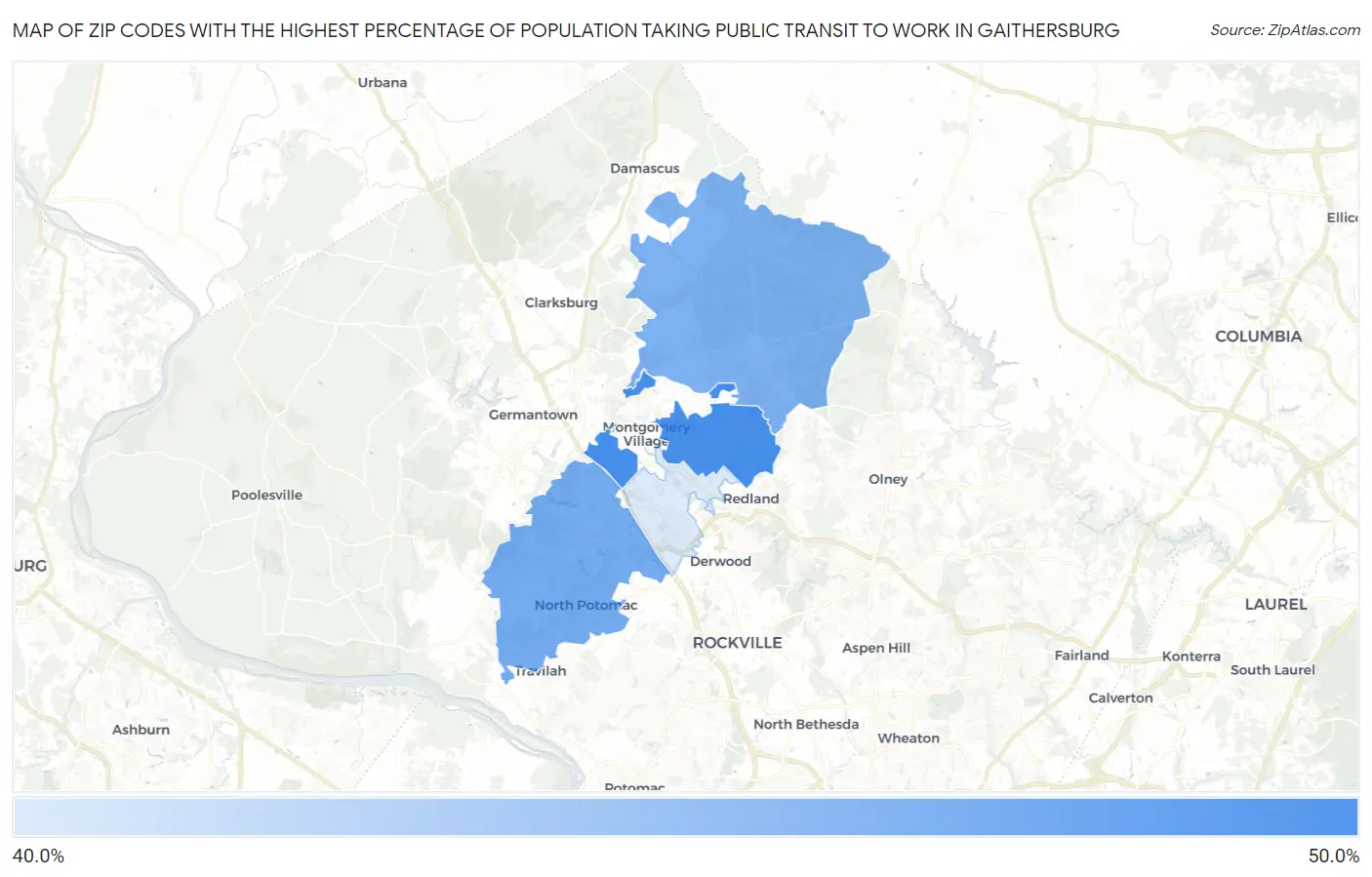Click the color gradient legend bar

click(x=685, y=817)
